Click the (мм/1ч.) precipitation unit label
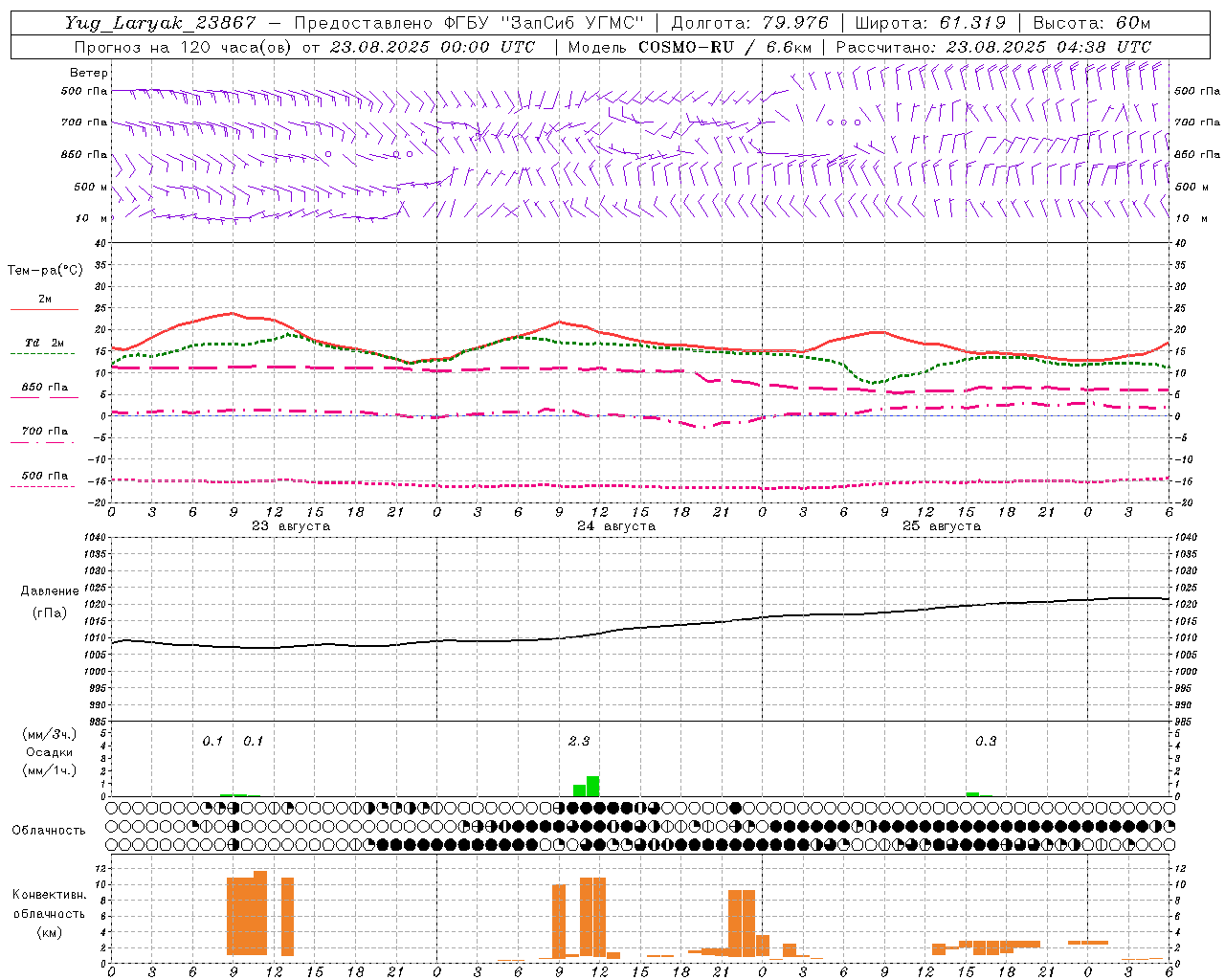1225x980 pixels. tap(50, 769)
